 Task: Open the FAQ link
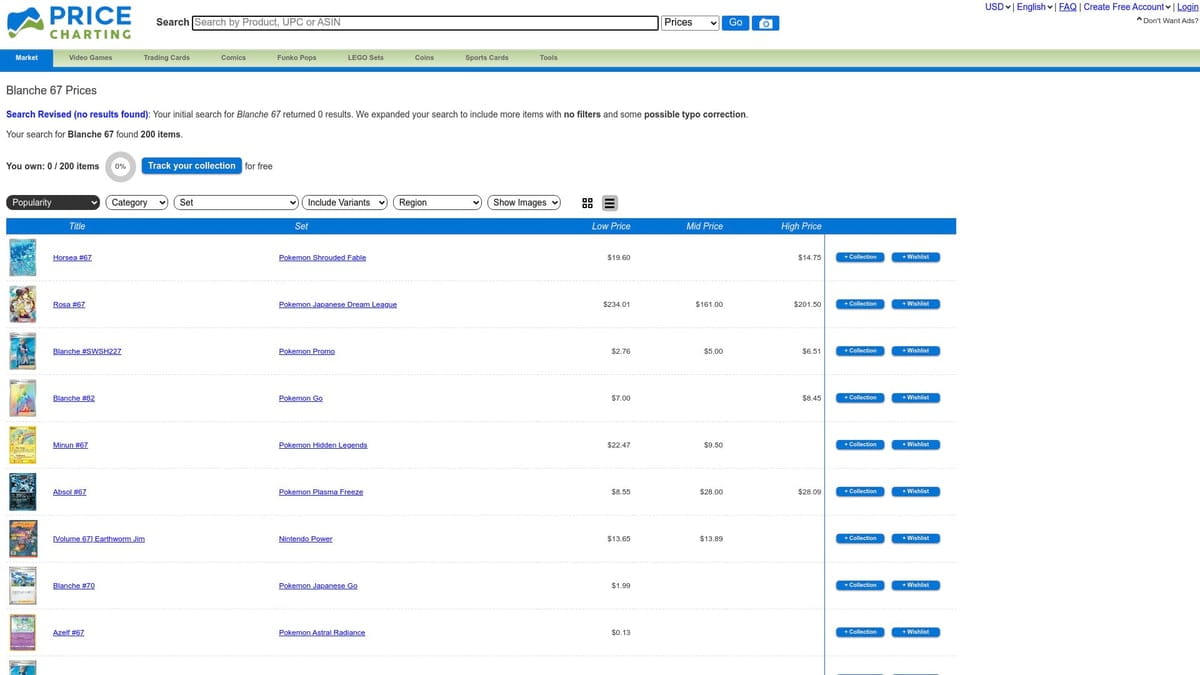(x=1067, y=7)
